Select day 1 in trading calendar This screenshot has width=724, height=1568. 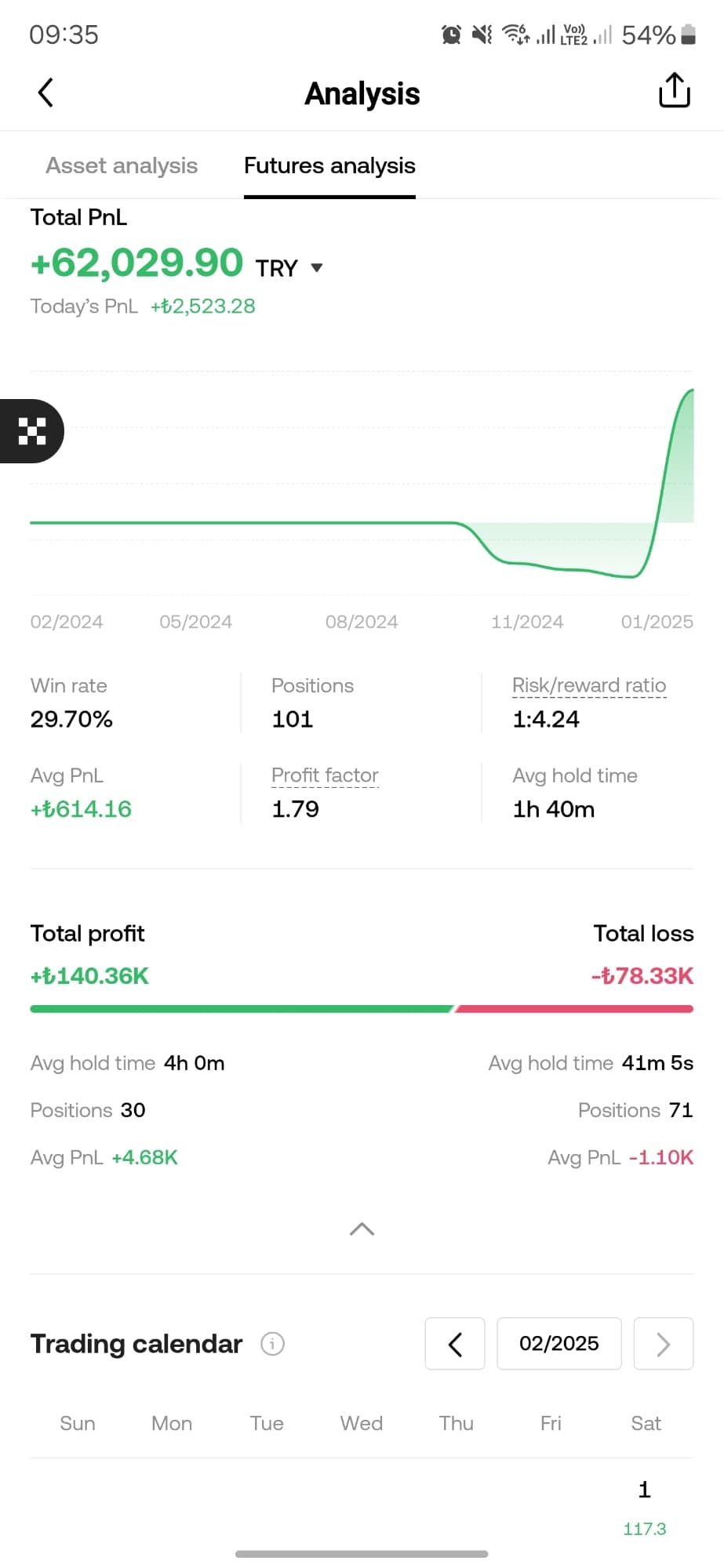645,1505
